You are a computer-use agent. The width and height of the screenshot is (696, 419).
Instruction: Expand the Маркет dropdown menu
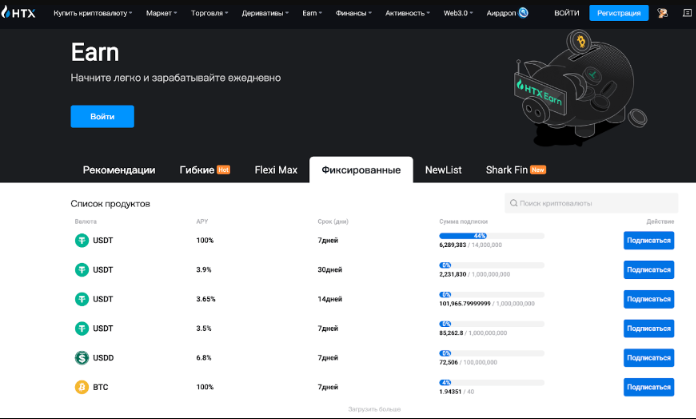click(x=162, y=13)
